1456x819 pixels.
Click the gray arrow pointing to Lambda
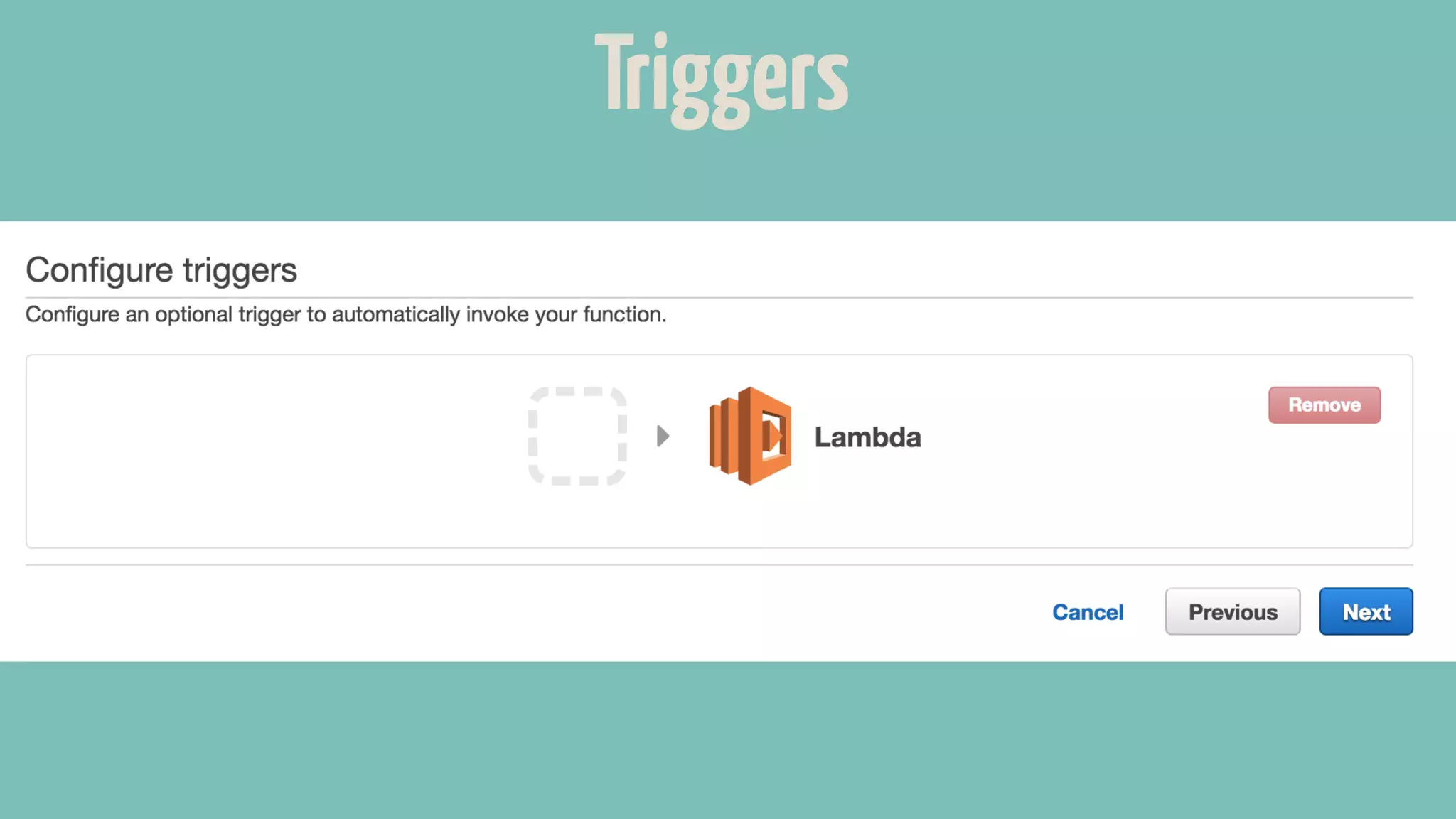click(663, 436)
